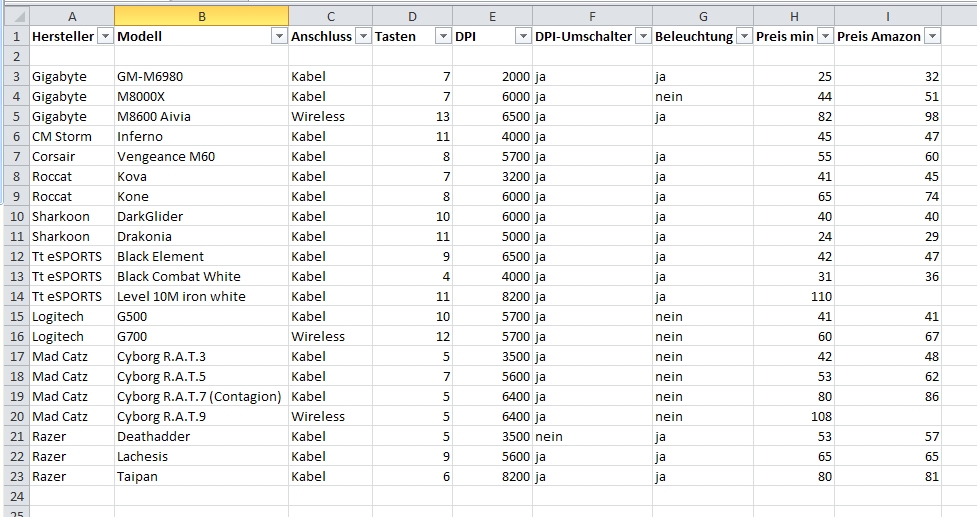
Task: Click the cell Level 10M iron white
Action: (x=201, y=296)
